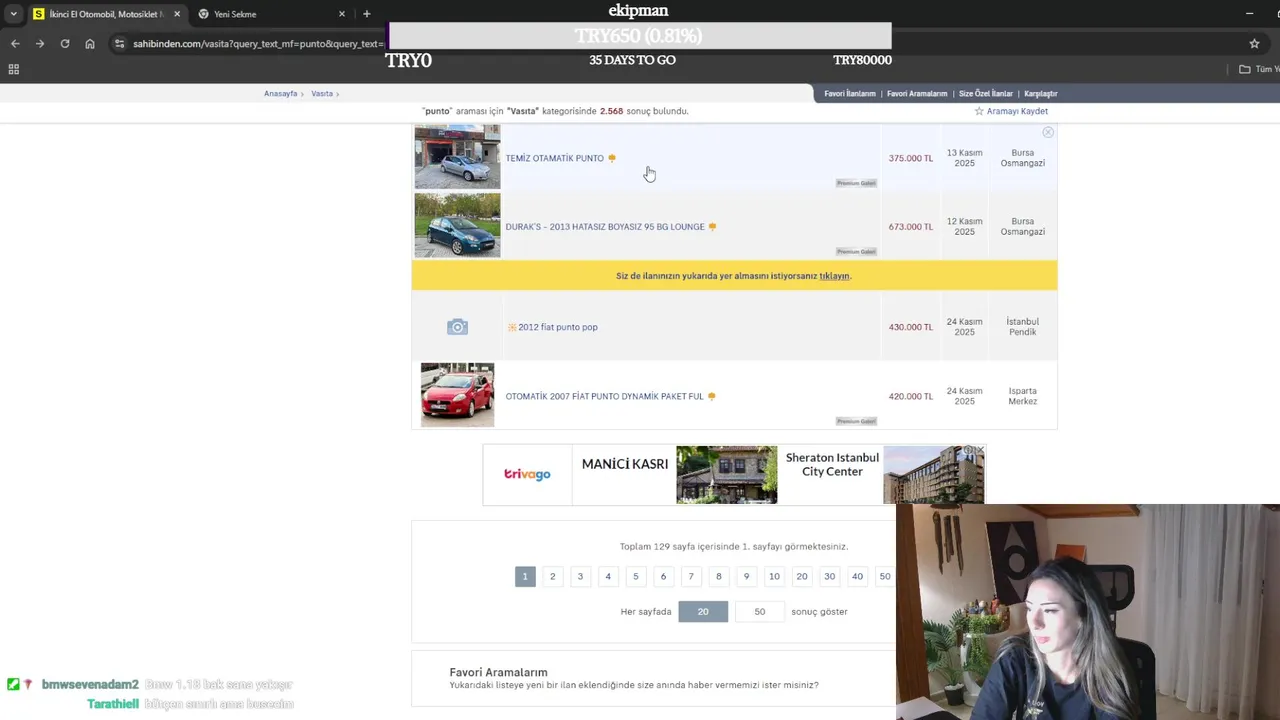
Task: Open the browser home button
Action: point(90,44)
